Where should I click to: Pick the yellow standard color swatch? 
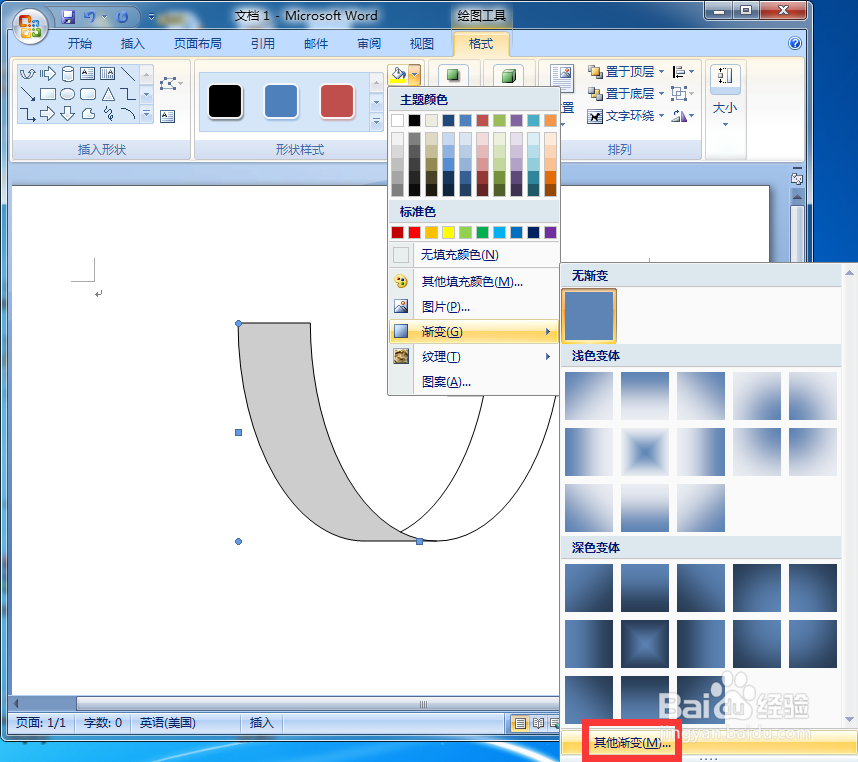click(448, 232)
